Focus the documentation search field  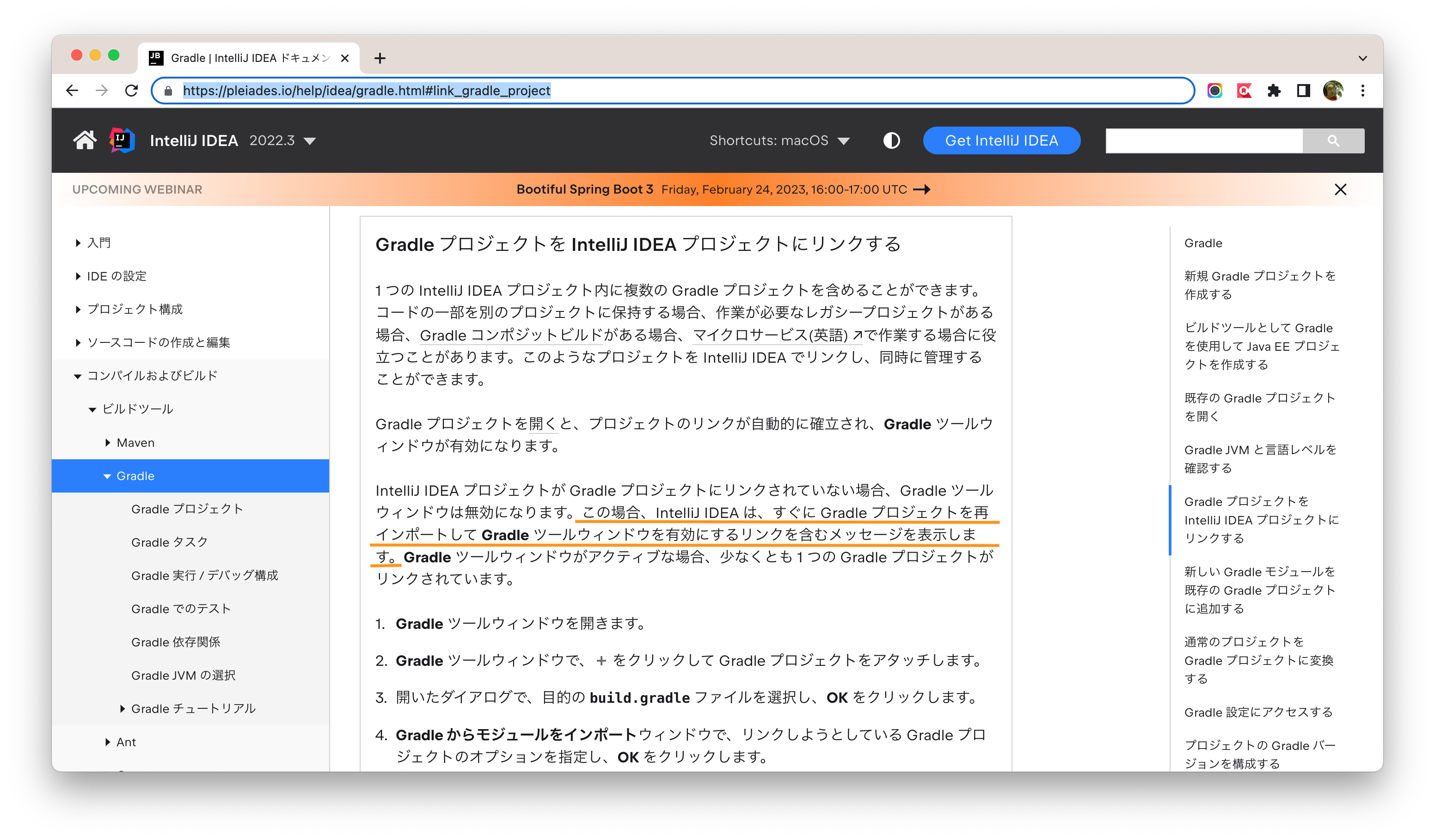click(x=1204, y=140)
